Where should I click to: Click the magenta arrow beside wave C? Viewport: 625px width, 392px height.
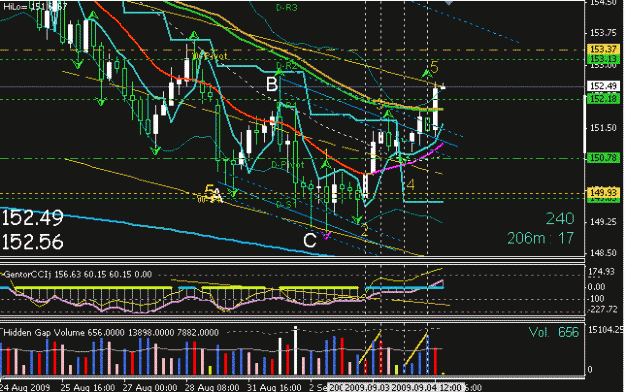pos(326,236)
